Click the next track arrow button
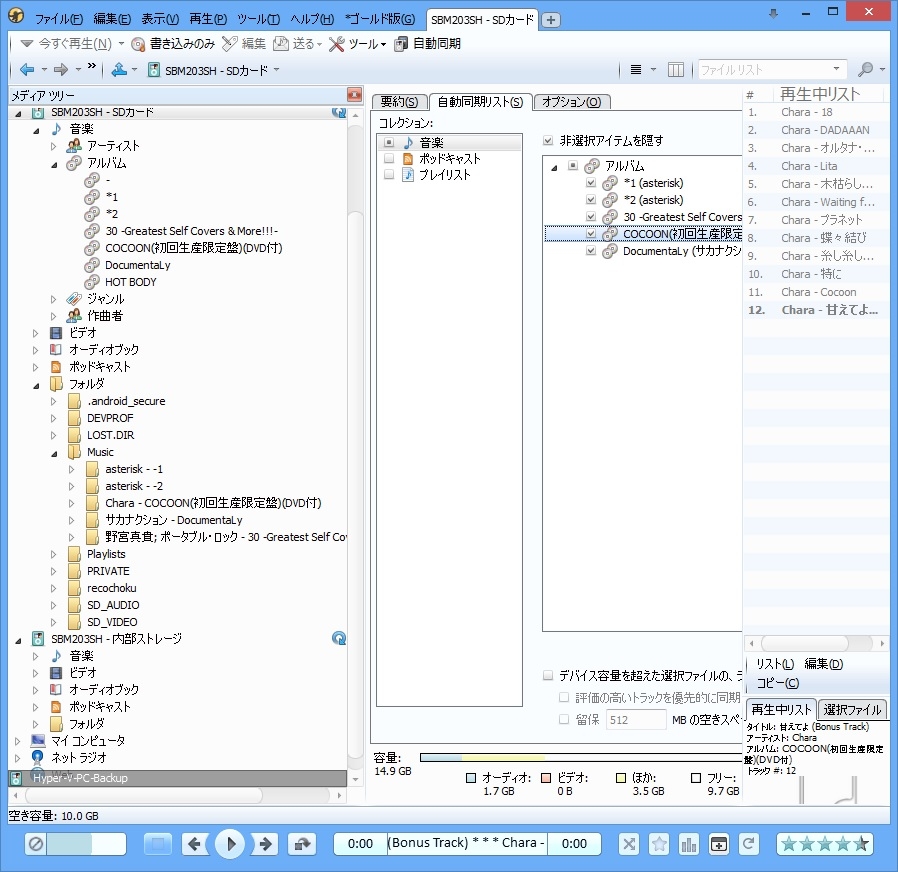The width and height of the screenshot is (898, 872). coord(265,844)
